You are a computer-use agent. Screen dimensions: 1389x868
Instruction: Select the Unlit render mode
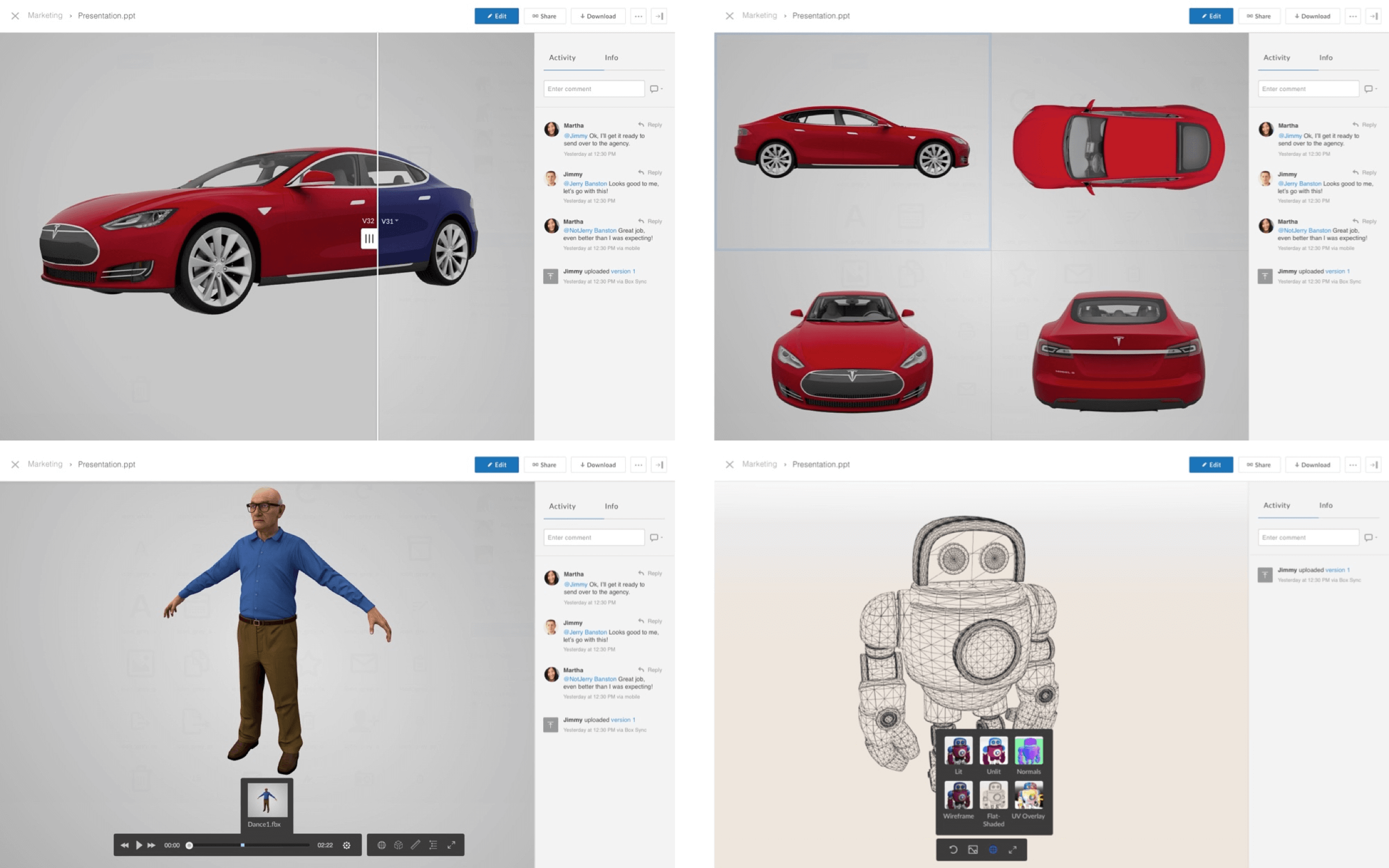pos(993,756)
